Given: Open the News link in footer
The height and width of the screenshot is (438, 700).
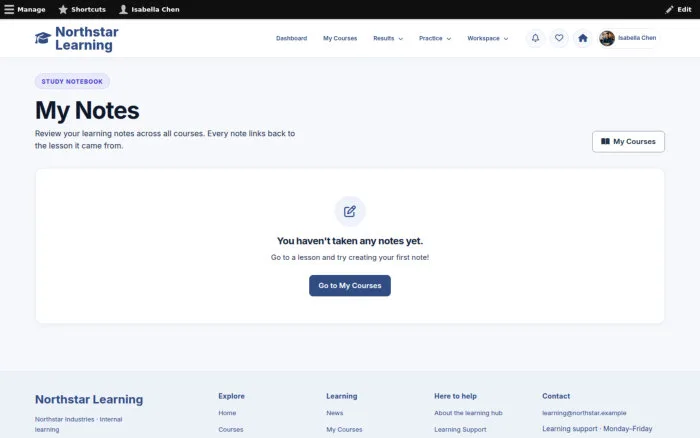Looking at the screenshot, I should pos(335,413).
